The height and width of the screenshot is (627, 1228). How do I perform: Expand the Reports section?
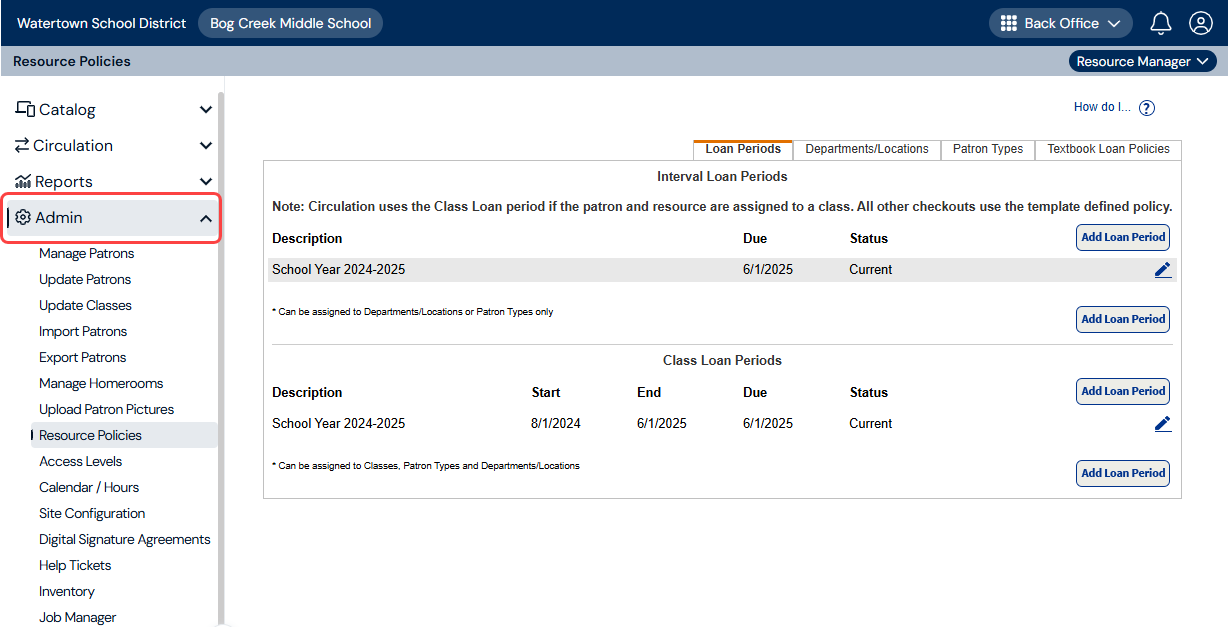coord(206,181)
